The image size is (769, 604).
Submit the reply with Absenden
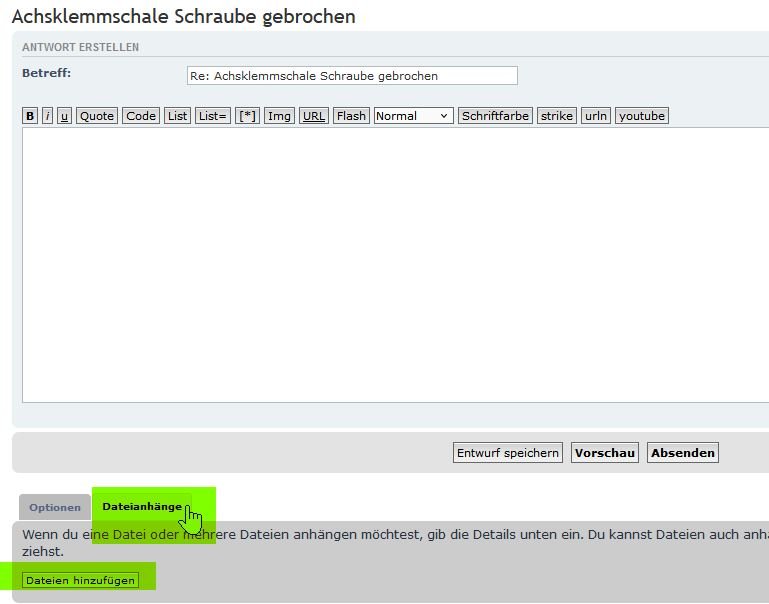tap(683, 453)
